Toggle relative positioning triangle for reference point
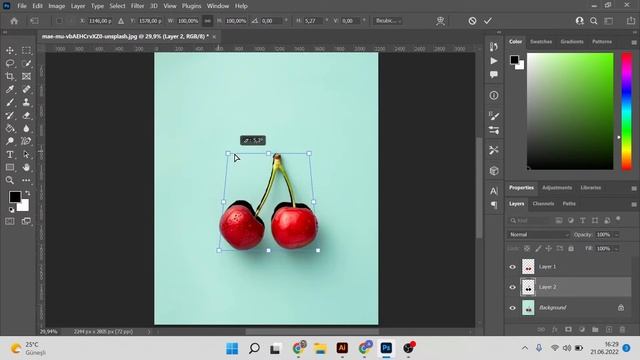The height and width of the screenshot is (360, 640). 121,21
